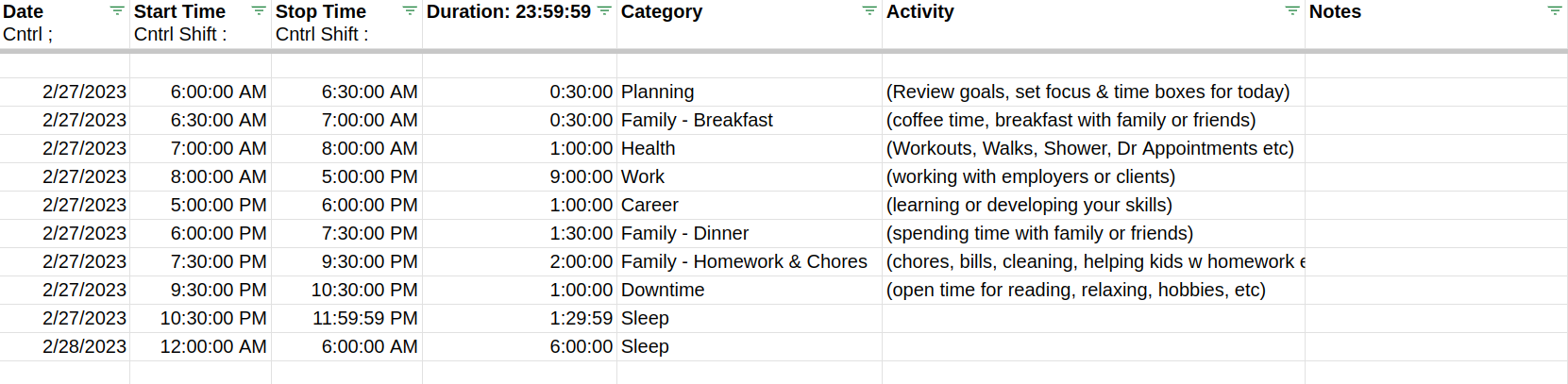The height and width of the screenshot is (384, 1568).
Task: Open the Duration column filter icon
Action: 604,11
